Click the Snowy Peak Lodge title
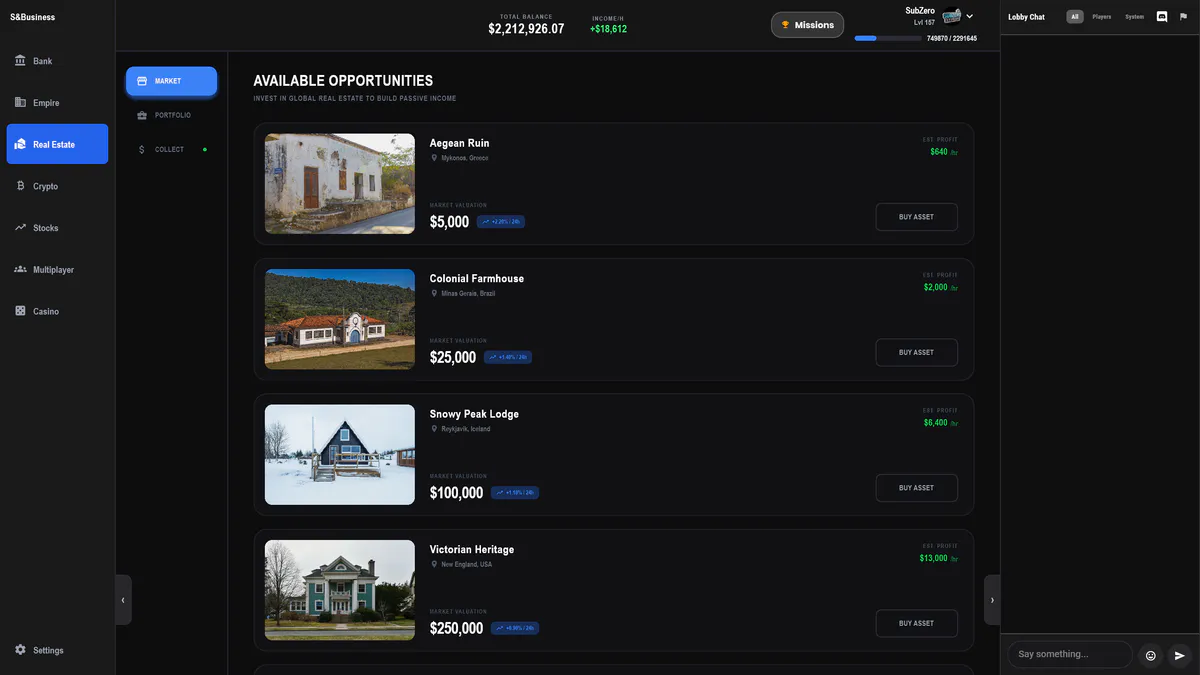The image size is (1200, 675). click(474, 414)
